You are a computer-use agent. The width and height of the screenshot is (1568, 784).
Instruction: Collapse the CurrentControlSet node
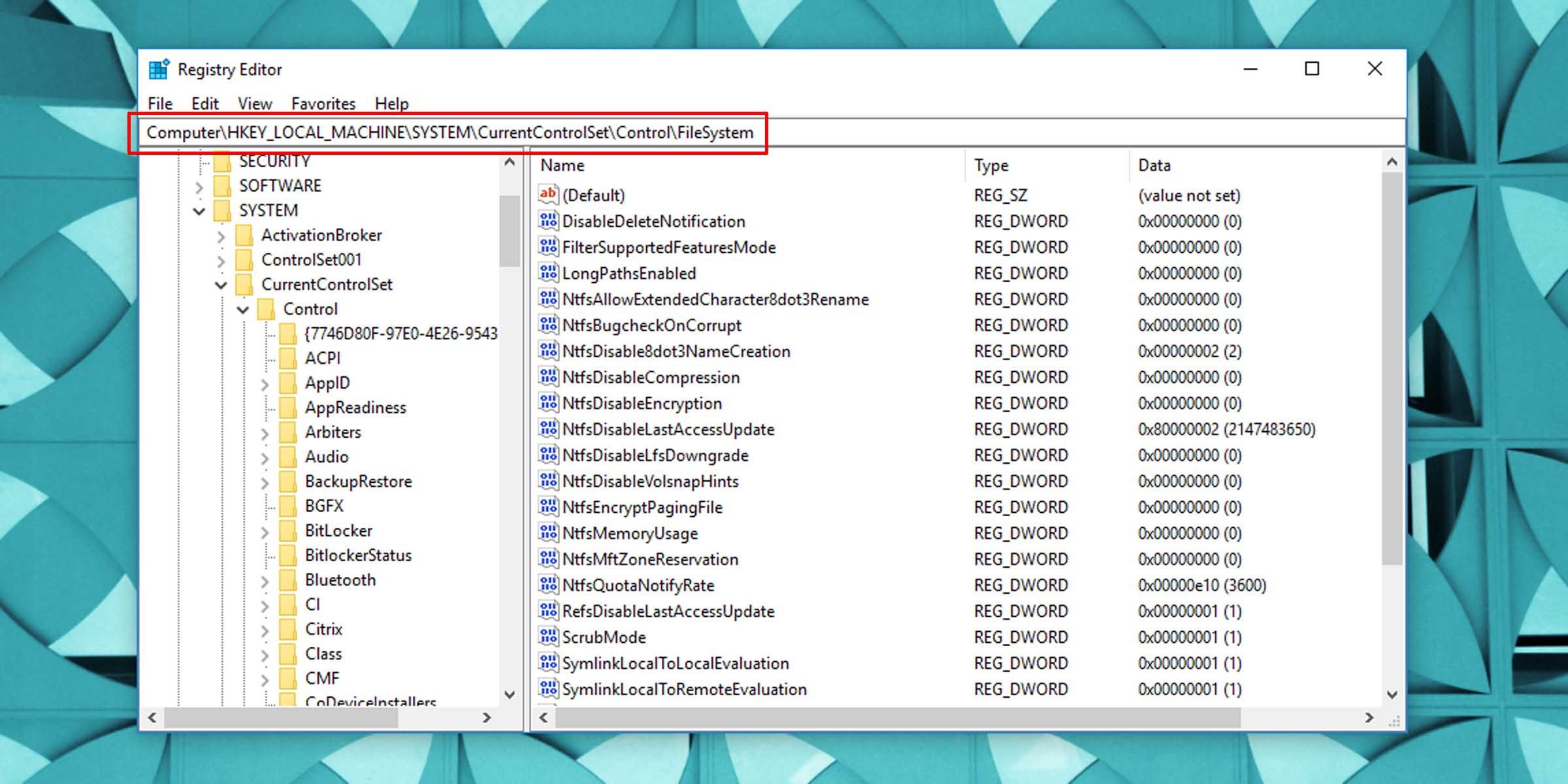pyautogui.click(x=220, y=284)
